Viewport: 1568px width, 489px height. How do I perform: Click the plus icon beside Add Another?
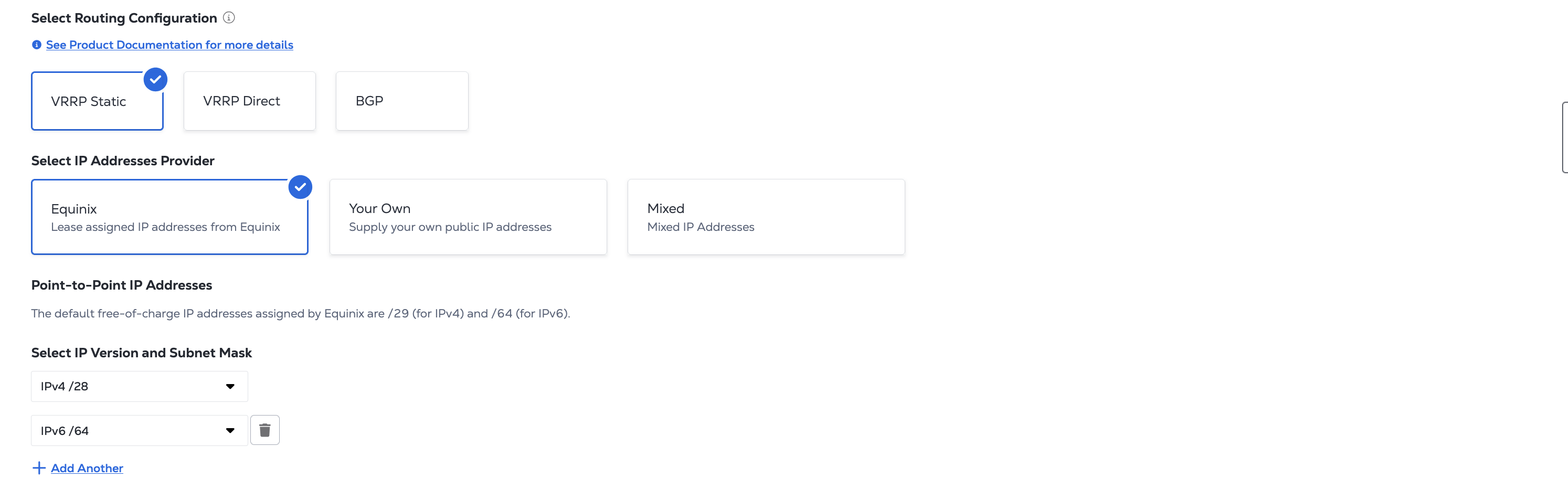click(x=39, y=467)
